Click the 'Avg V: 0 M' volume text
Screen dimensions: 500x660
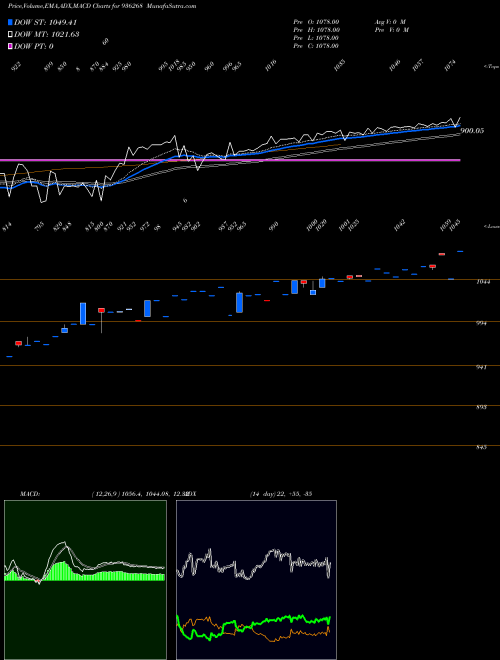pos(390,22)
